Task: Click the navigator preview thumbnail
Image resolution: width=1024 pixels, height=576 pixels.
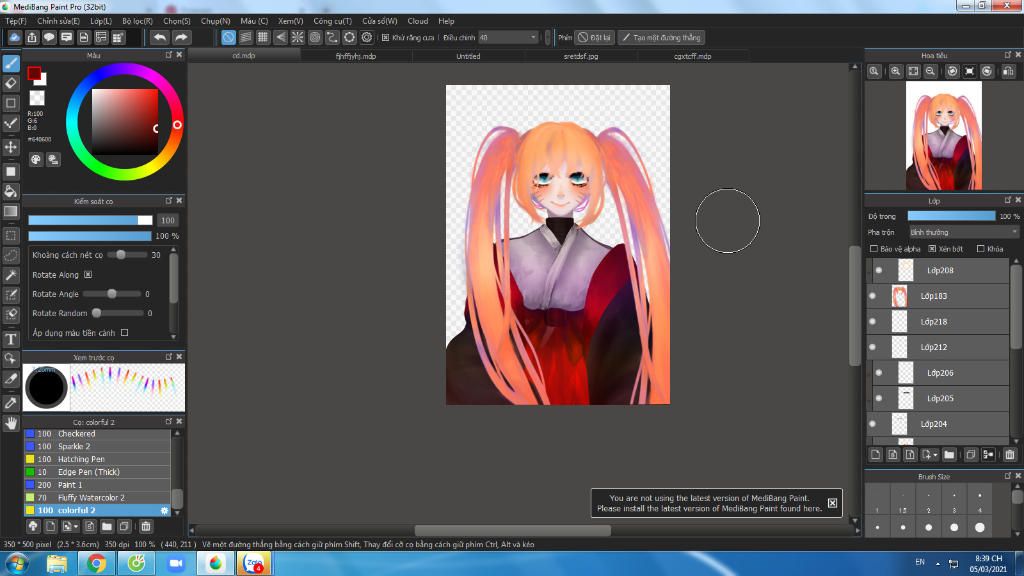Action: click(x=944, y=136)
